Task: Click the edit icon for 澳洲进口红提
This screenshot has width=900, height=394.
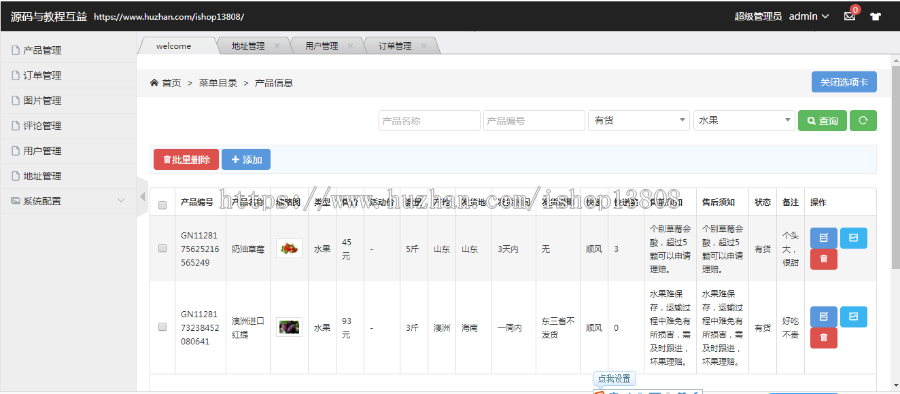Action: point(824,316)
